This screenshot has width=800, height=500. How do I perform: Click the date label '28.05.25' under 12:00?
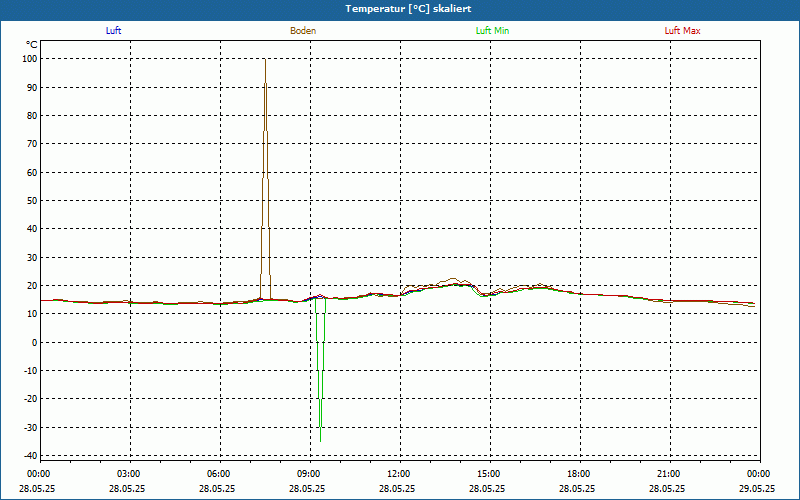click(x=397, y=488)
